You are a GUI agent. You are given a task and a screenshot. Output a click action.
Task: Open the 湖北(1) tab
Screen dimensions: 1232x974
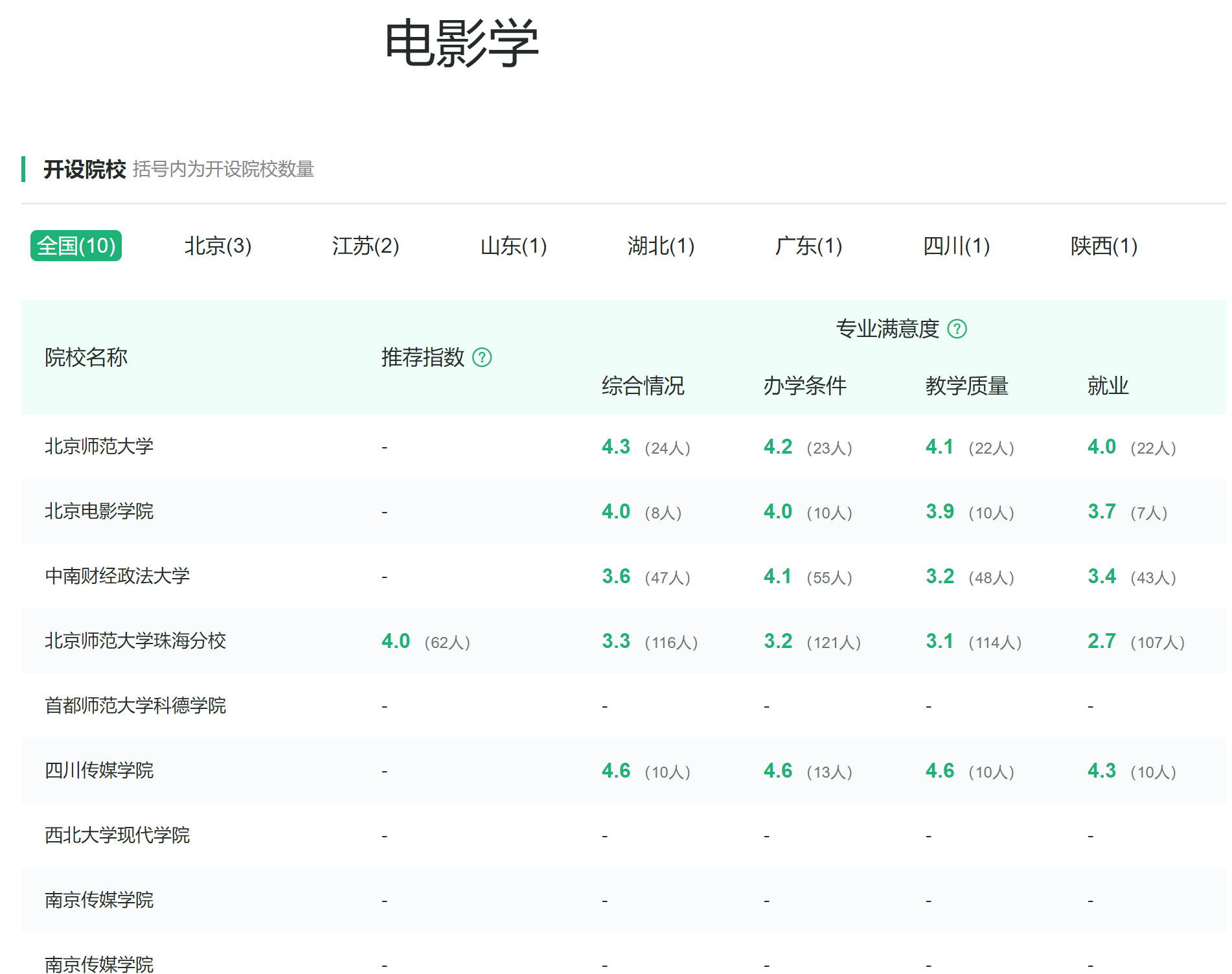[661, 246]
